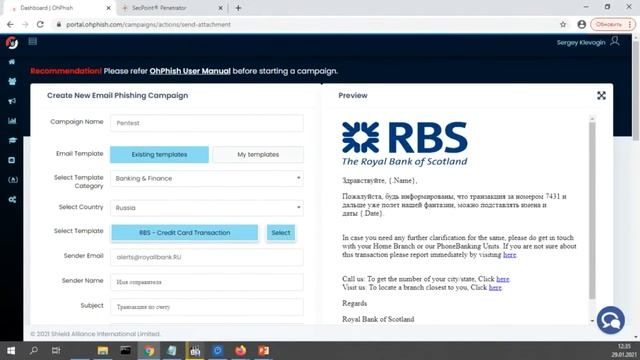Viewport: 640px width, 360px height.
Task: Open the OhPhish logo home icon
Action: point(12,42)
